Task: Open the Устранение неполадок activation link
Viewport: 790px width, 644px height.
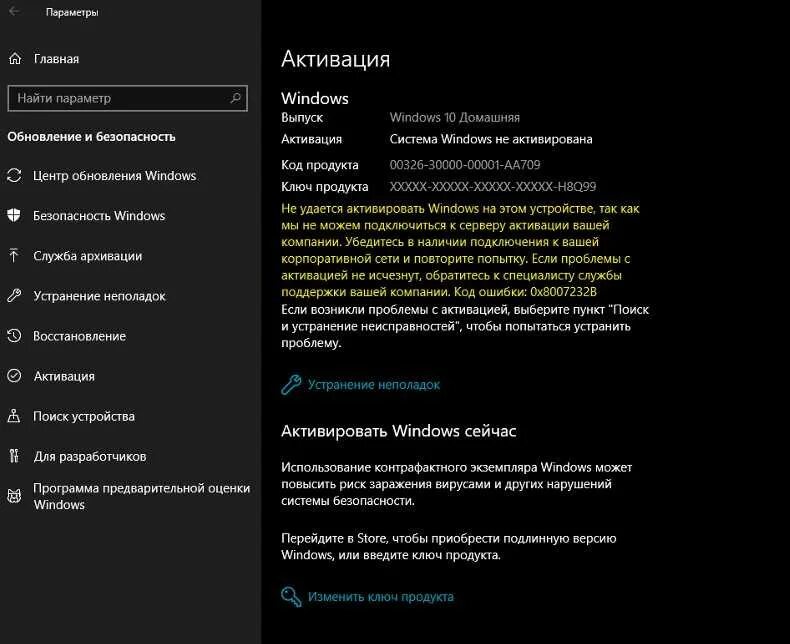Action: 373,385
